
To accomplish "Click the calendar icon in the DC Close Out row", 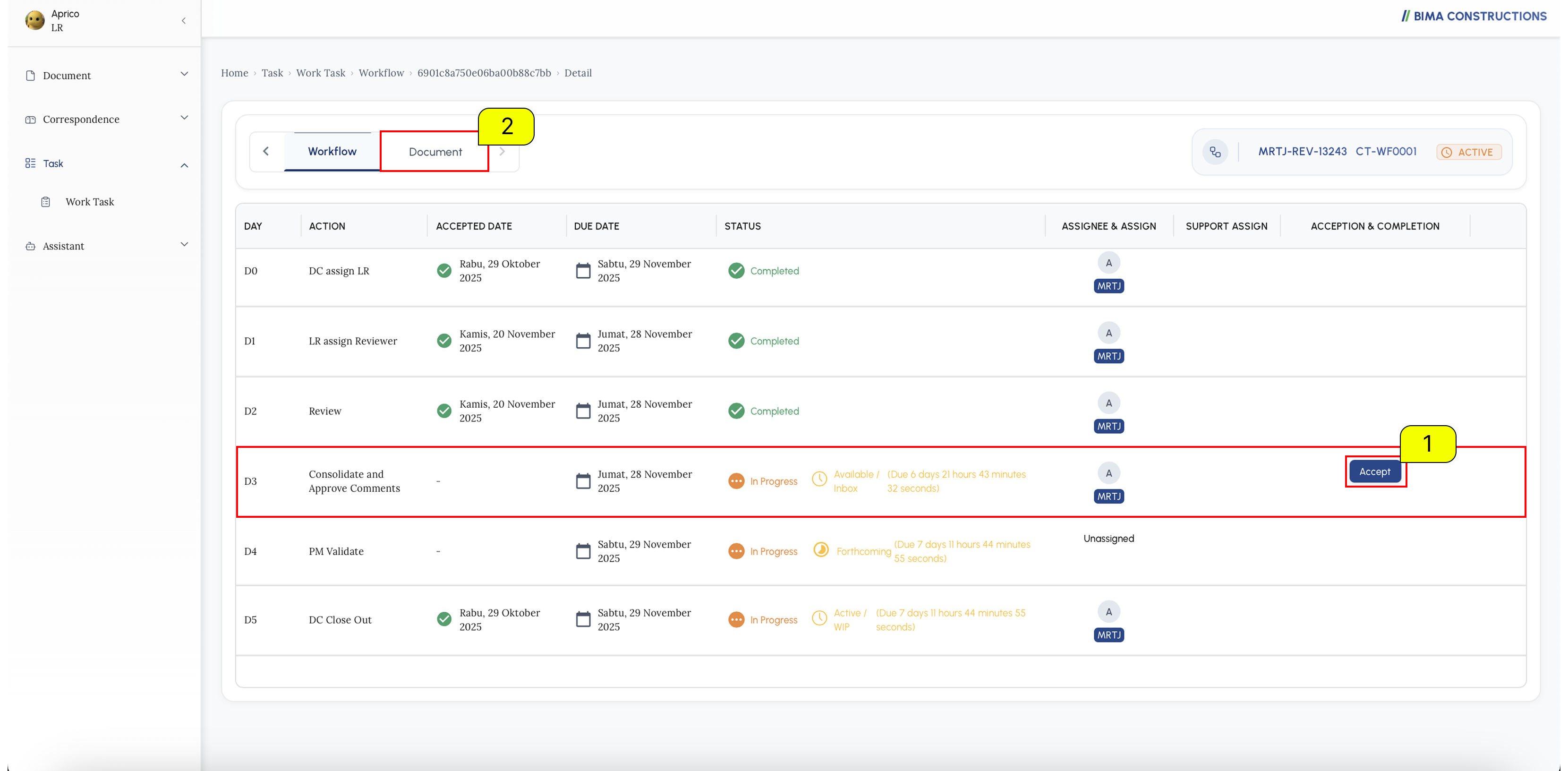I will pos(583,619).
